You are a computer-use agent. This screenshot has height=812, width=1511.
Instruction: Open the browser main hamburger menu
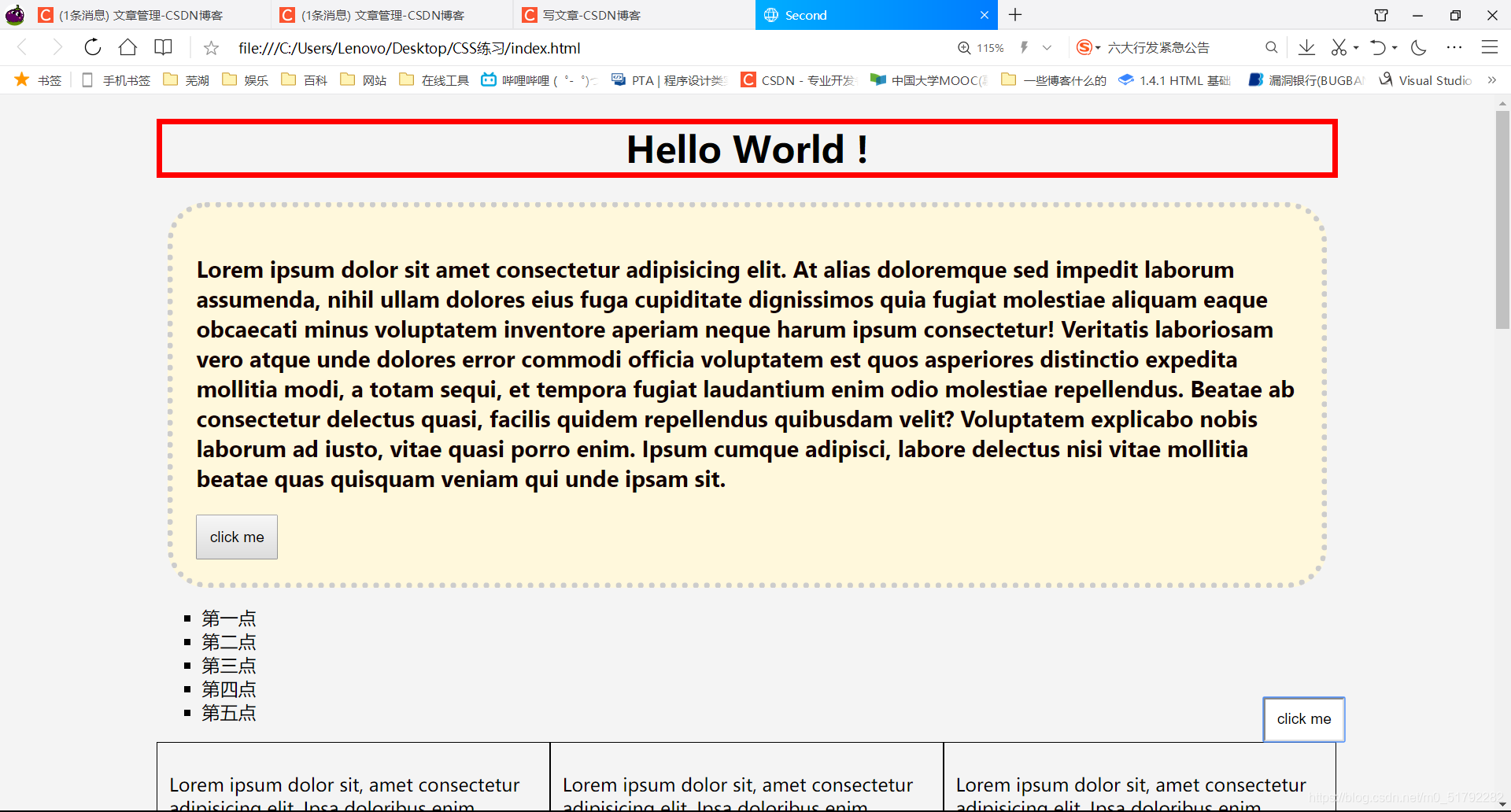click(1490, 47)
